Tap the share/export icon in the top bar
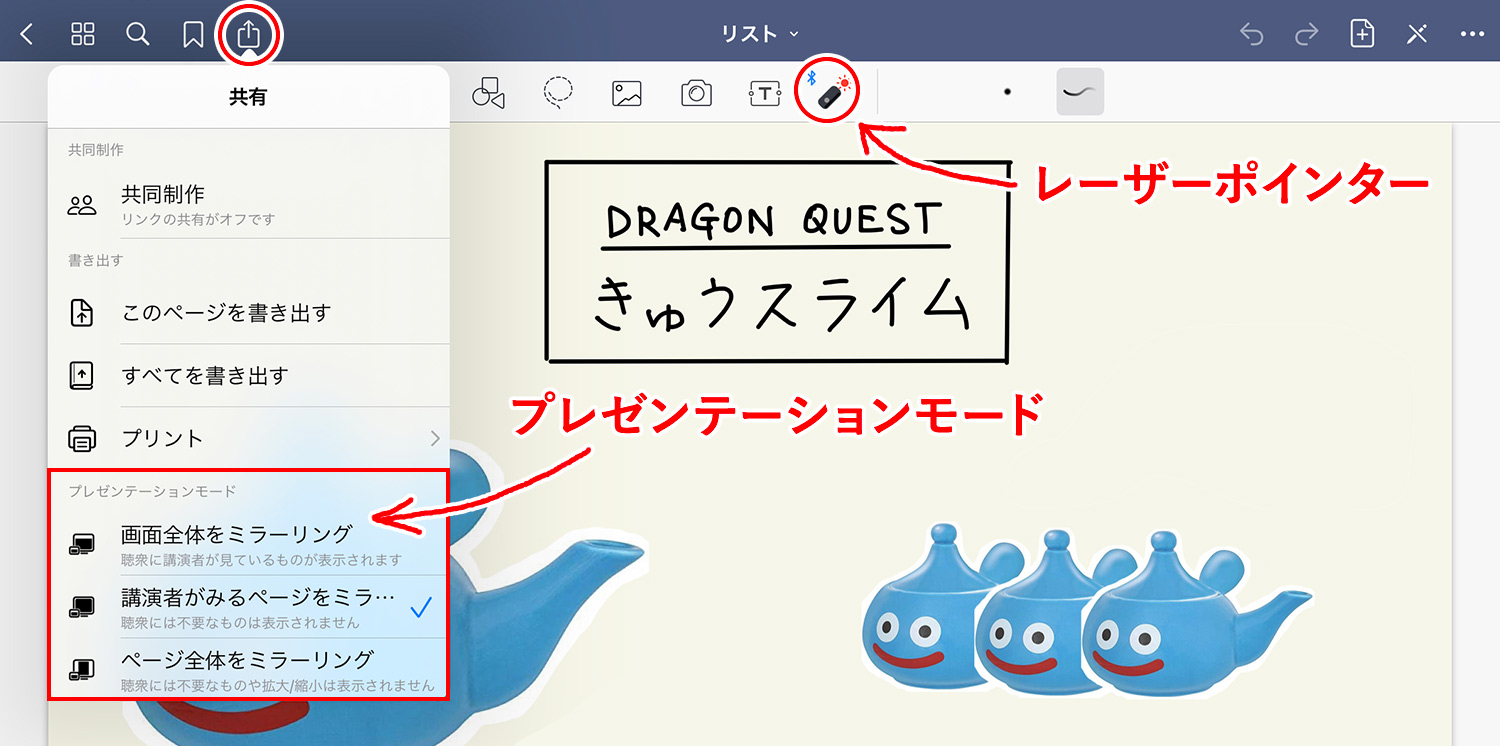The width and height of the screenshot is (1500, 746). 248,34
